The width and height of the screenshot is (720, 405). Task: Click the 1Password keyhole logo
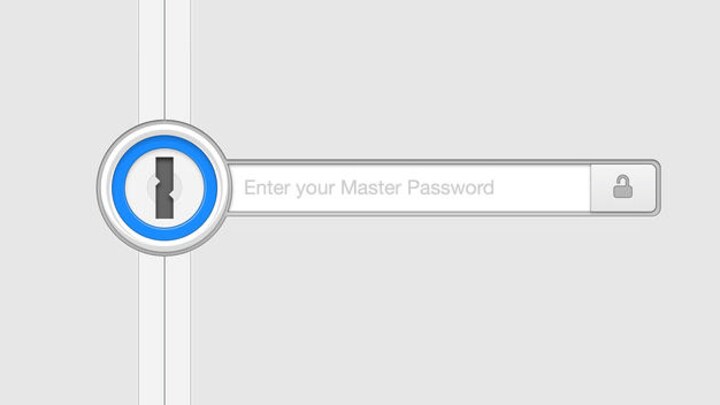(164, 188)
